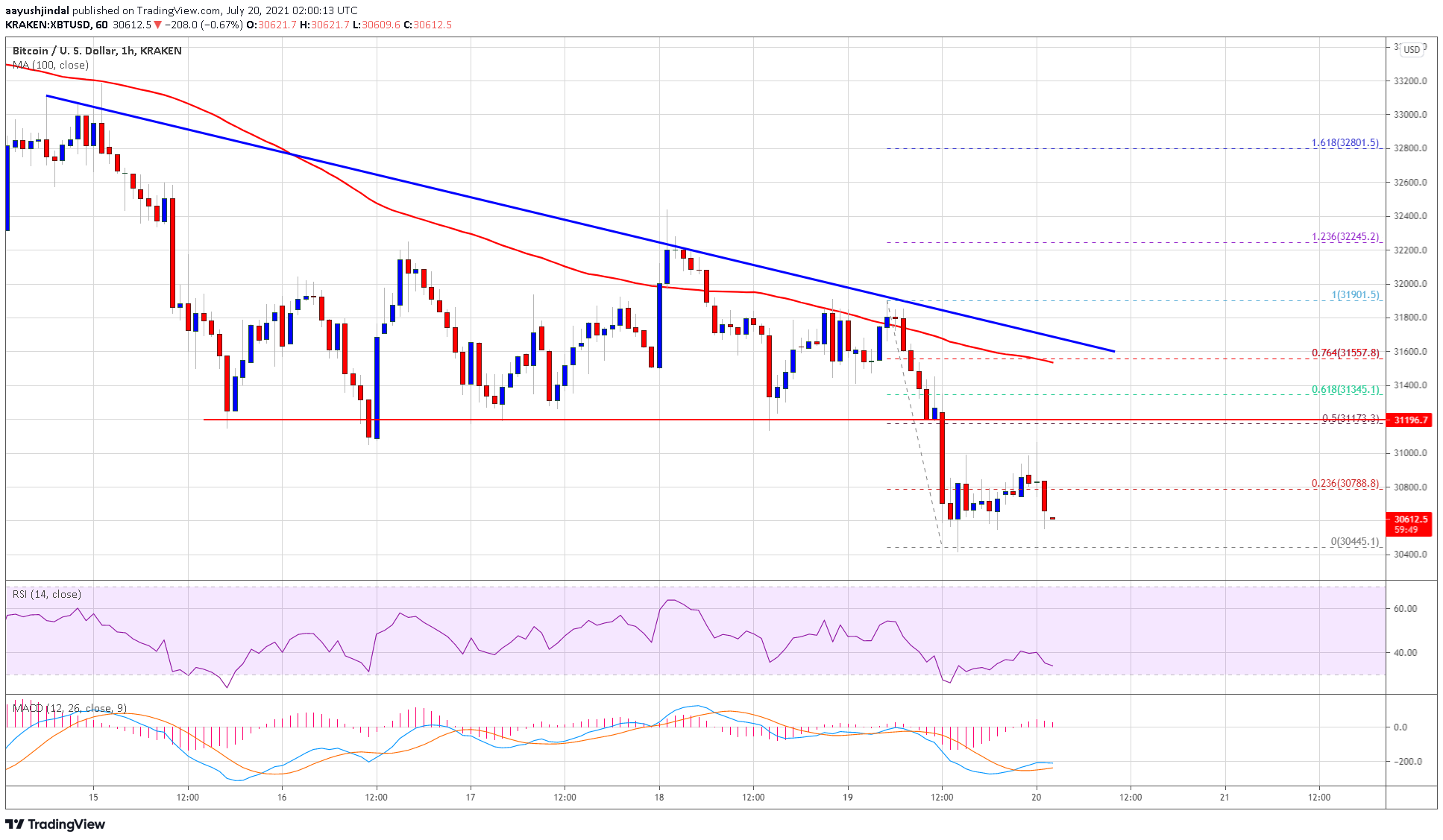
Task: Click the current price 30612.5 countdown label
Action: [1408, 525]
